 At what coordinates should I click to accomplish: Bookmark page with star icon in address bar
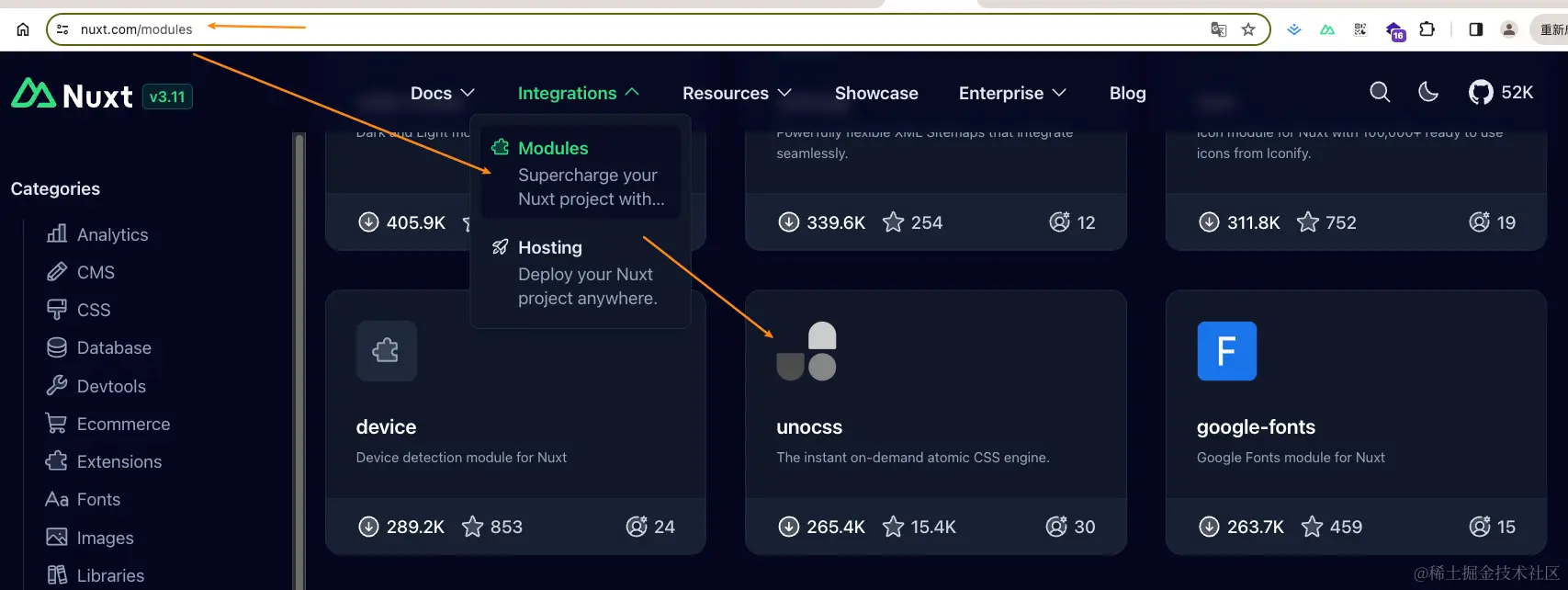tap(1248, 29)
